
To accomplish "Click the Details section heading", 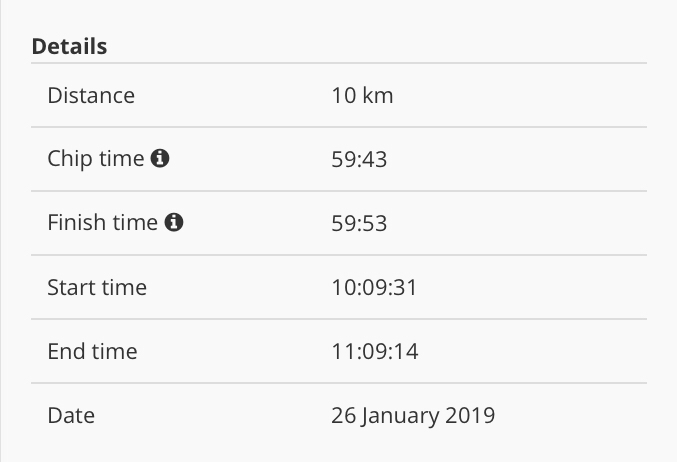I will click(x=69, y=46).
